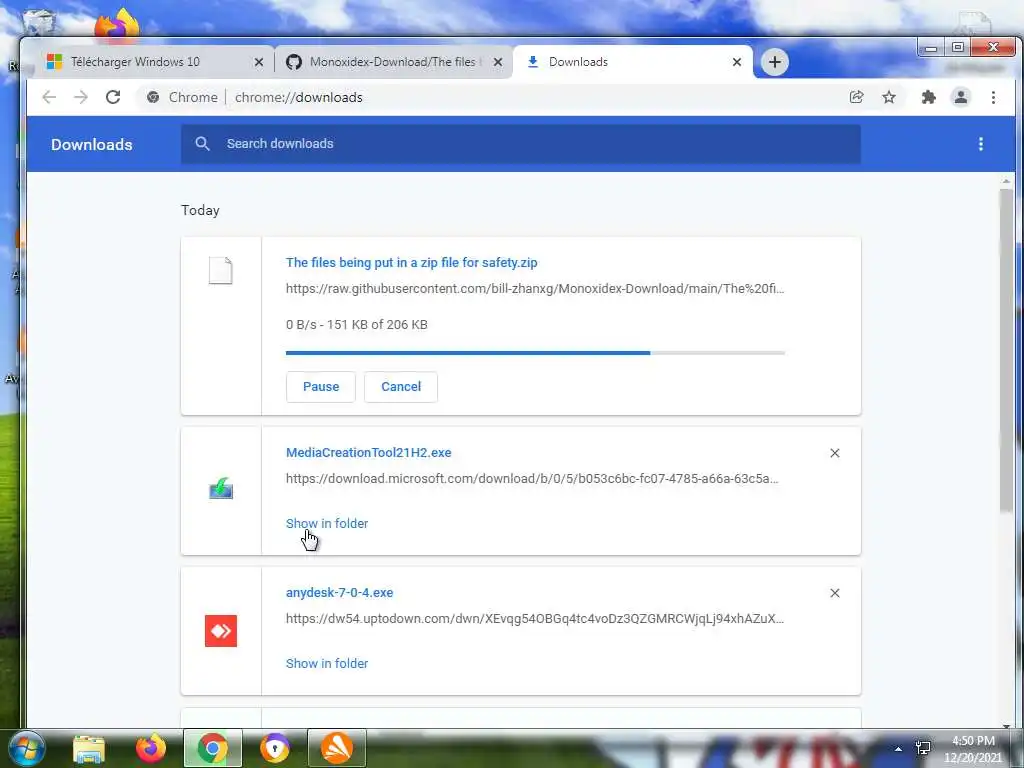The width and height of the screenshot is (1024, 768).
Task: Open the profile avatar menu
Action: (961, 97)
